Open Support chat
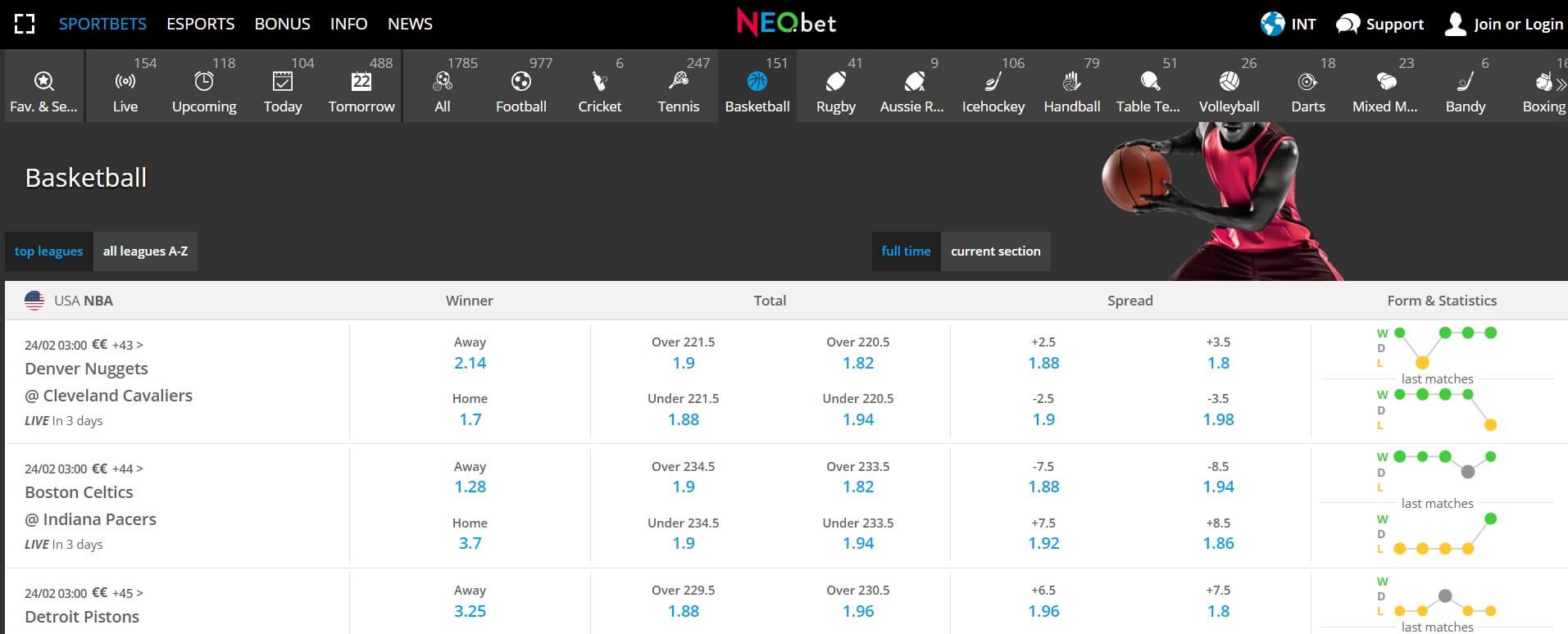 coord(1379,24)
